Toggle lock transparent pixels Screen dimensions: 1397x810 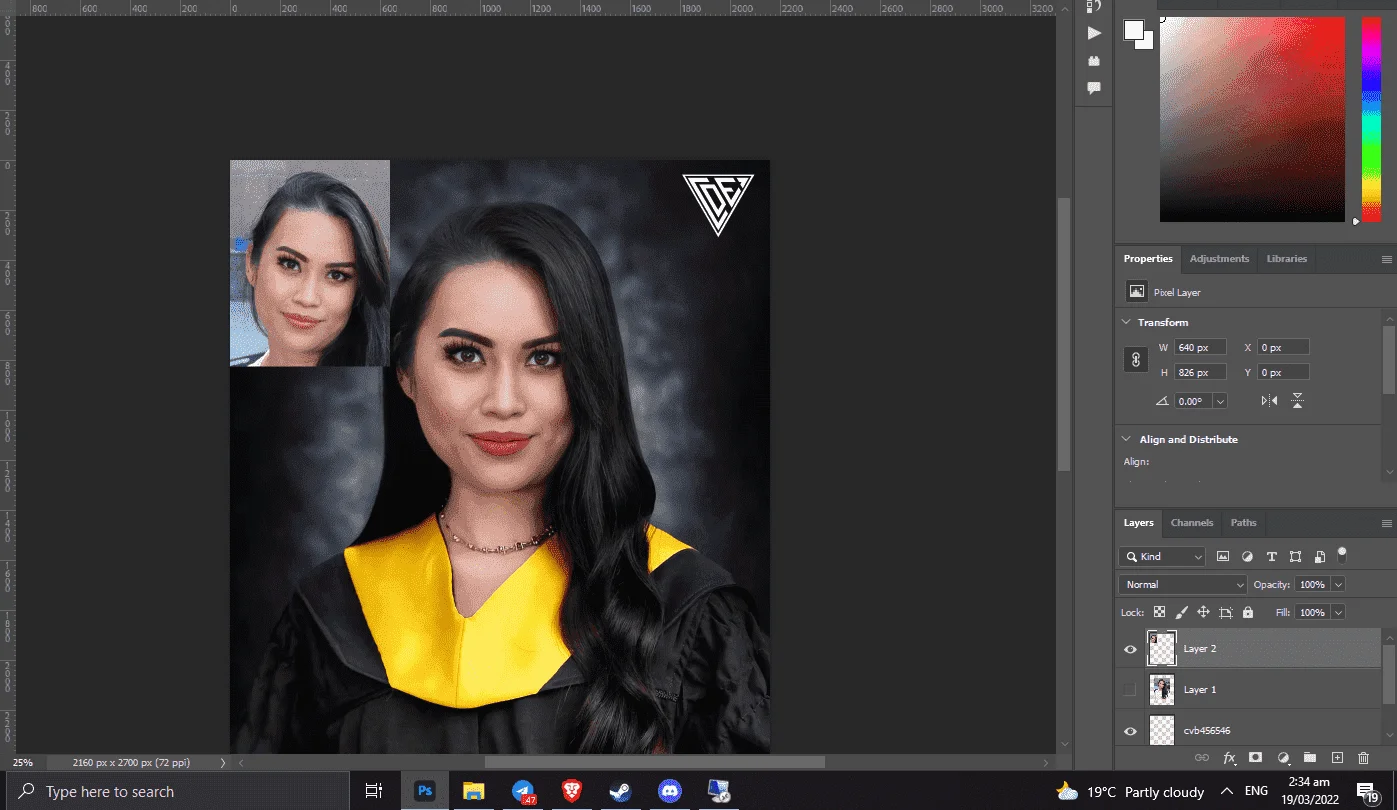tap(1159, 612)
